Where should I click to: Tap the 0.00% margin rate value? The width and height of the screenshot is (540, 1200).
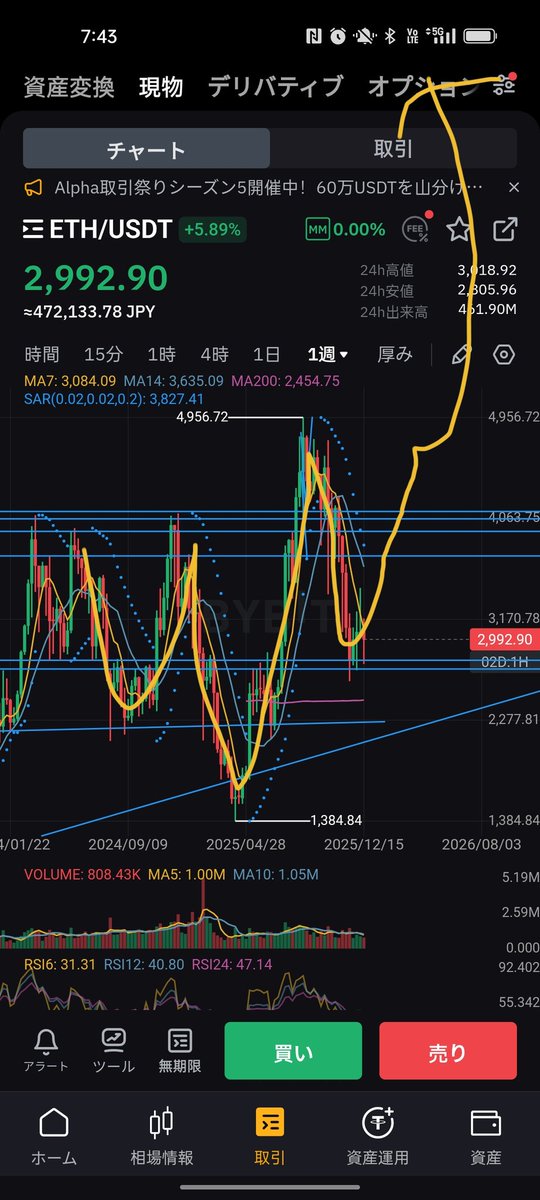tap(359, 229)
